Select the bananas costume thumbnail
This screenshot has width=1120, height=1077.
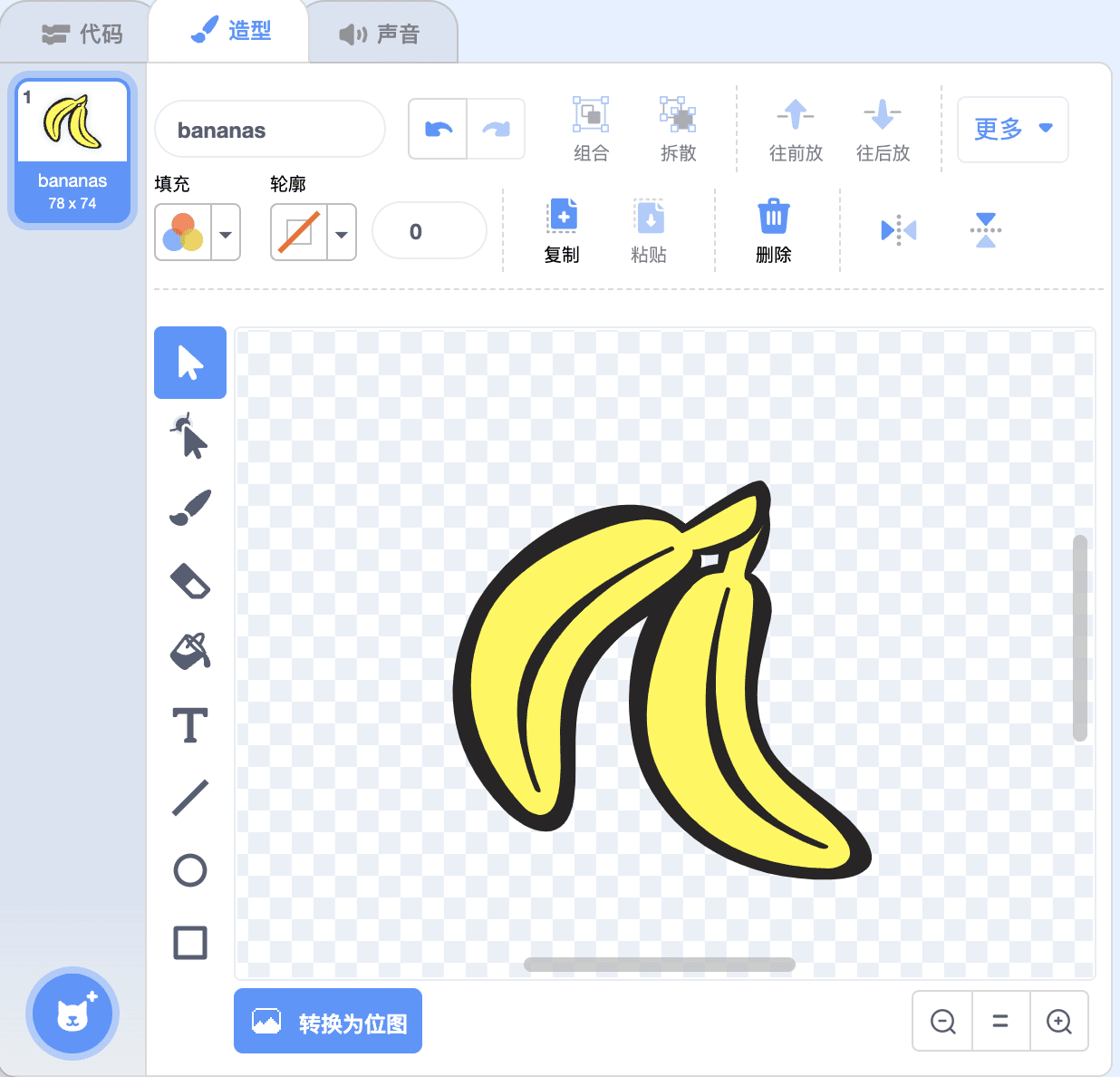tap(72, 150)
